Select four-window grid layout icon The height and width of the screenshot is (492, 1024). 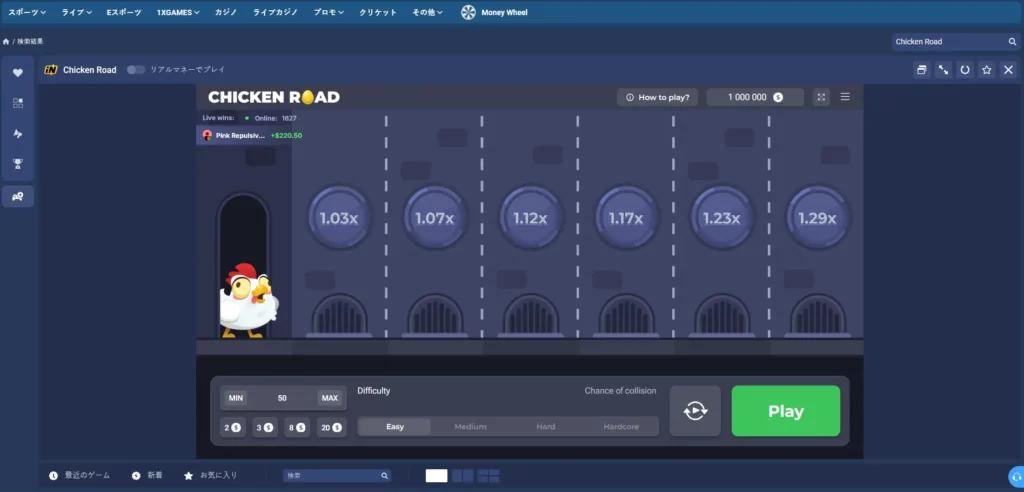488,476
